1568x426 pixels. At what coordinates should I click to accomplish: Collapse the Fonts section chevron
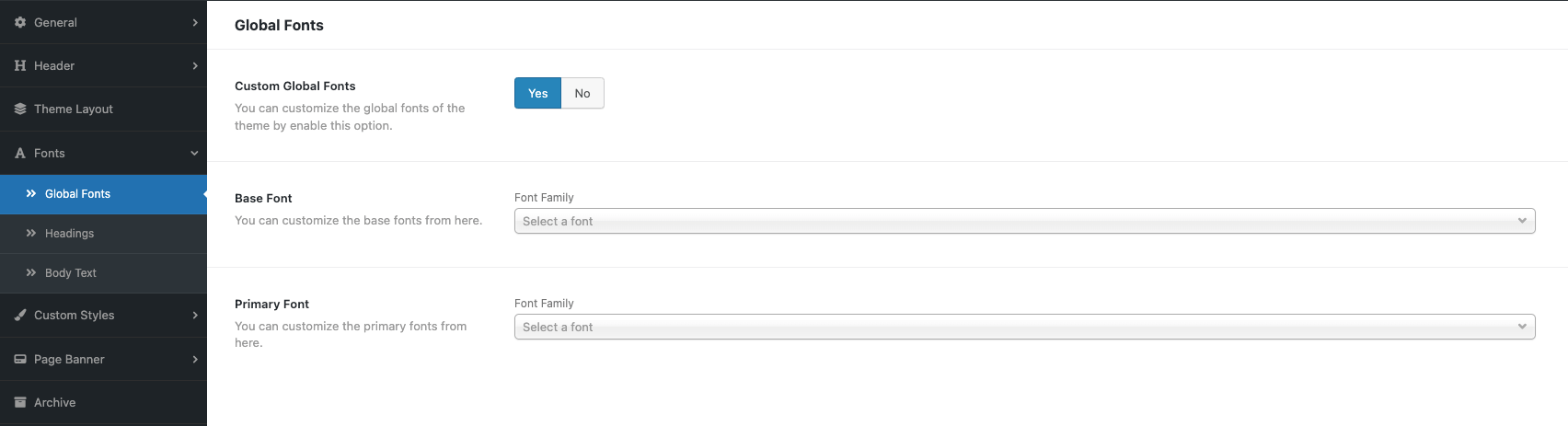[194, 154]
